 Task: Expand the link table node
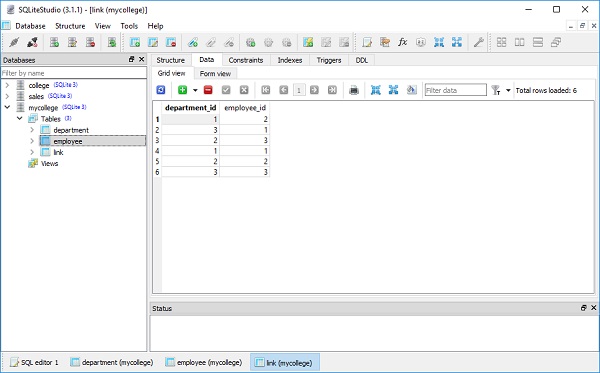click(x=32, y=152)
